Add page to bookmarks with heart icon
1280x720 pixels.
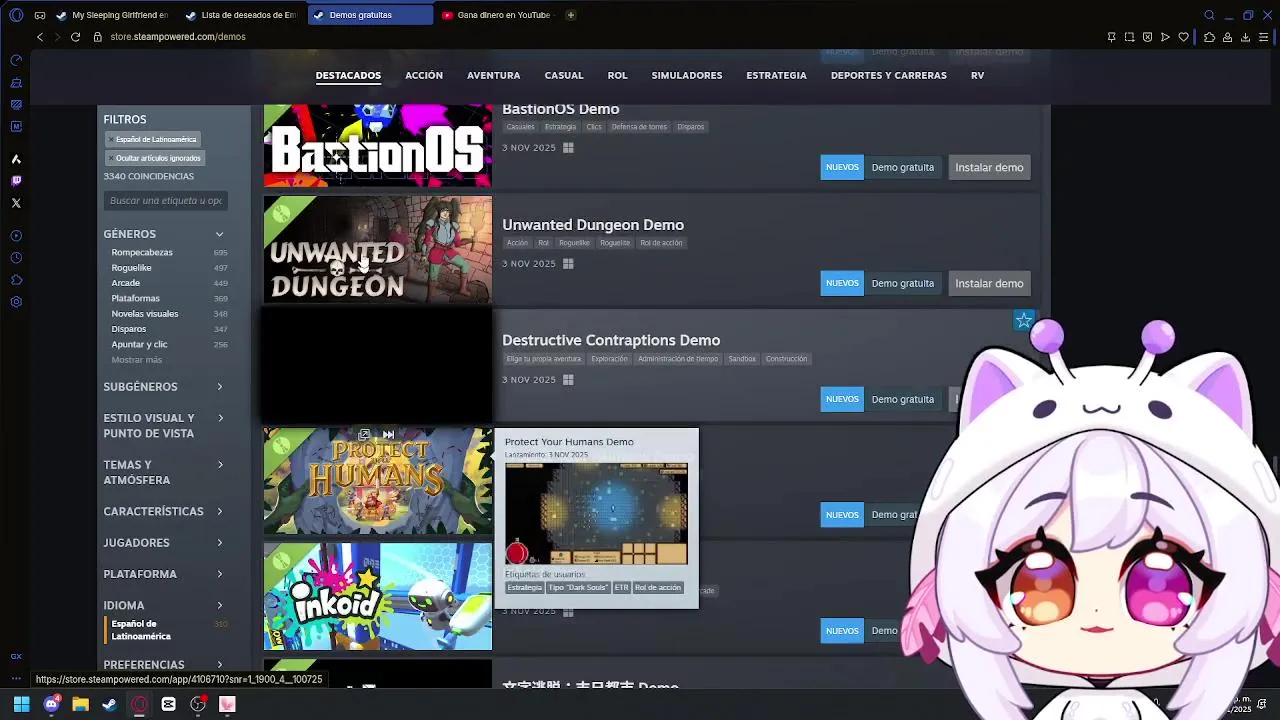click(x=1183, y=37)
